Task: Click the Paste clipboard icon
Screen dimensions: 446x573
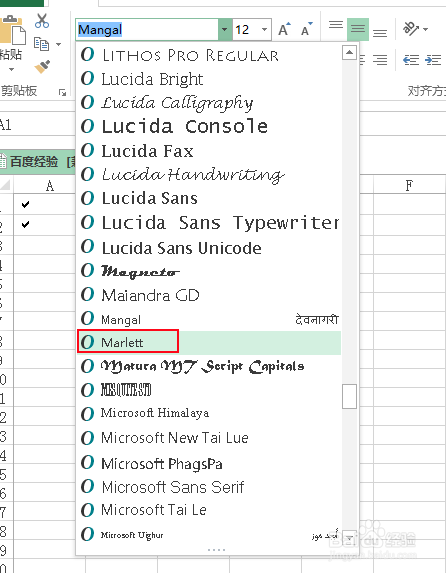Action: [x=13, y=30]
